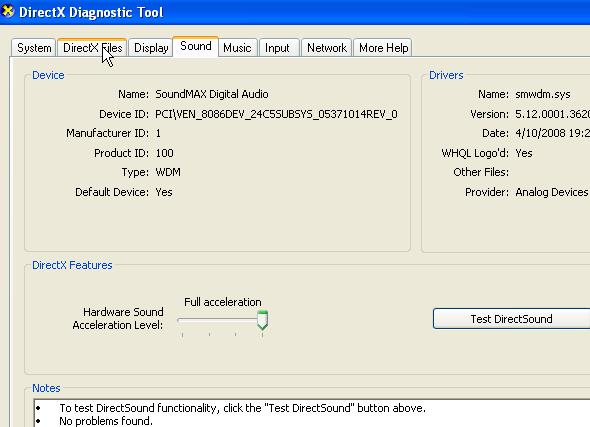Click the Full acceleration label
The width and height of the screenshot is (590, 427).
tap(222, 302)
